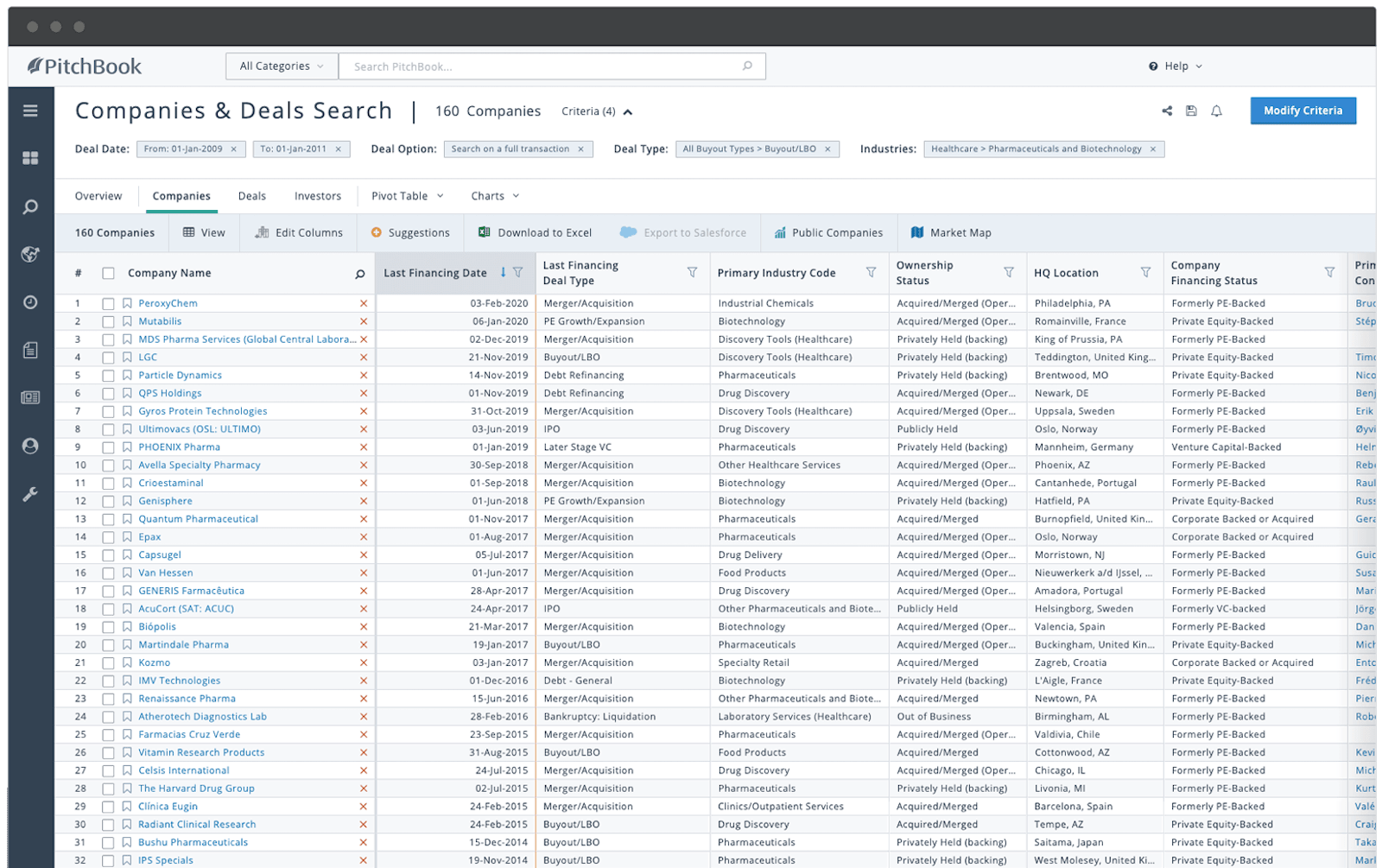
Task: Open the wrench tools icon in sidebar
Action: click(x=30, y=495)
